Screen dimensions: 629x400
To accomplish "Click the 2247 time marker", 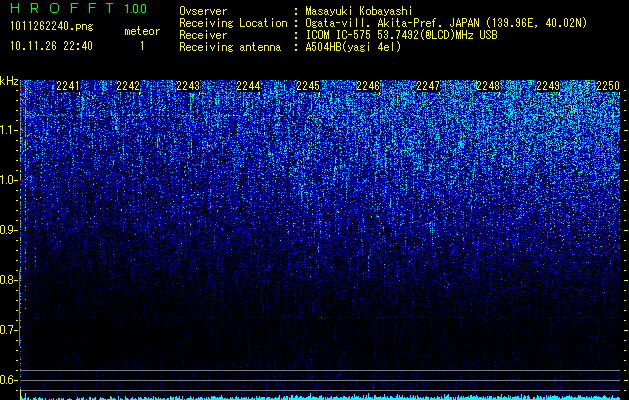I will tap(428, 85).
